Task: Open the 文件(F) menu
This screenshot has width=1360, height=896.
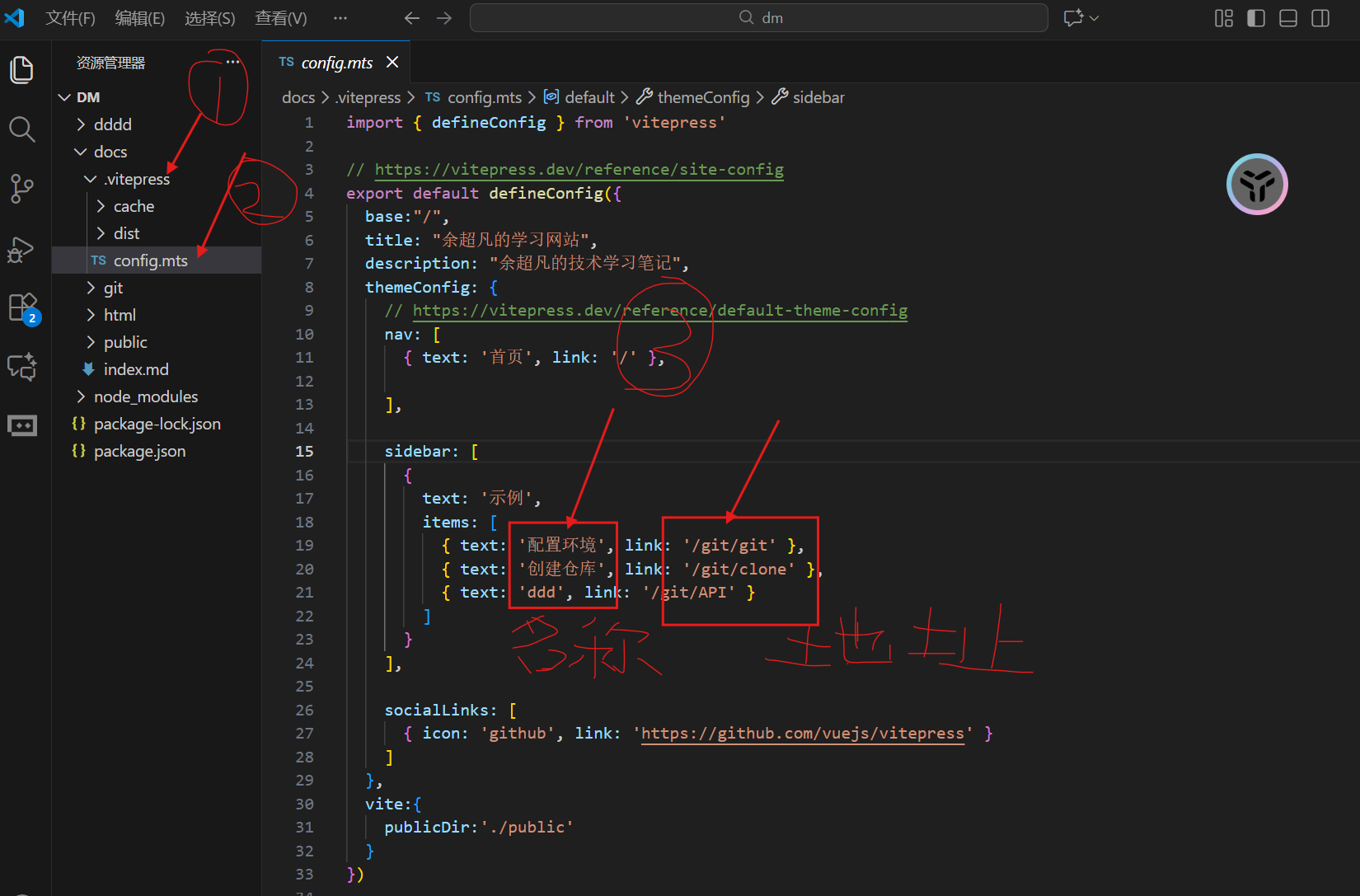Action: 70,18
